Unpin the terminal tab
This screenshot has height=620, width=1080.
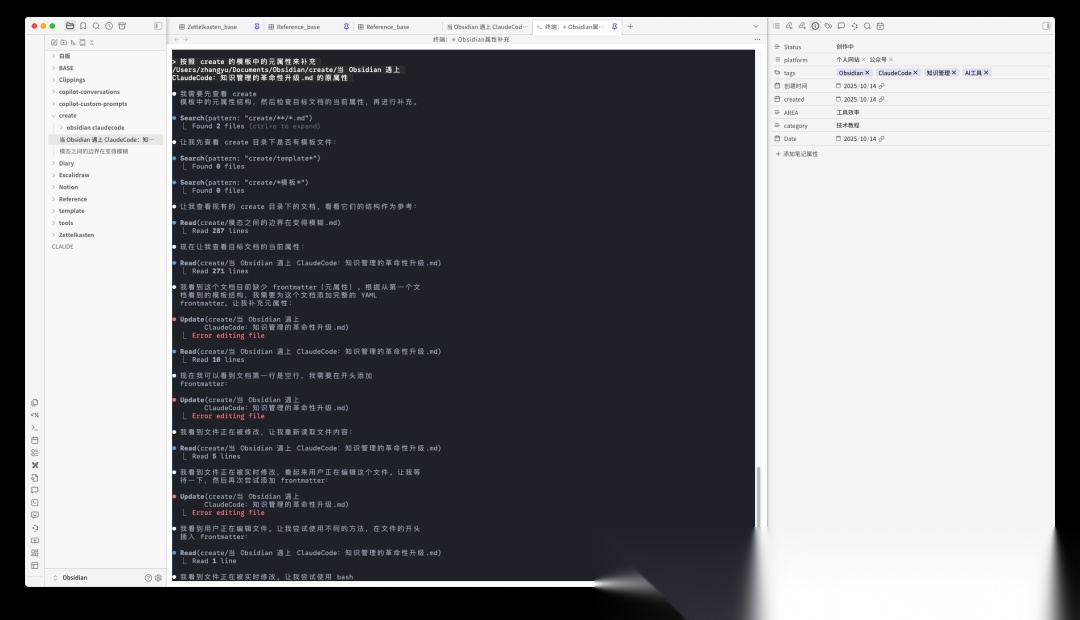coord(614,27)
